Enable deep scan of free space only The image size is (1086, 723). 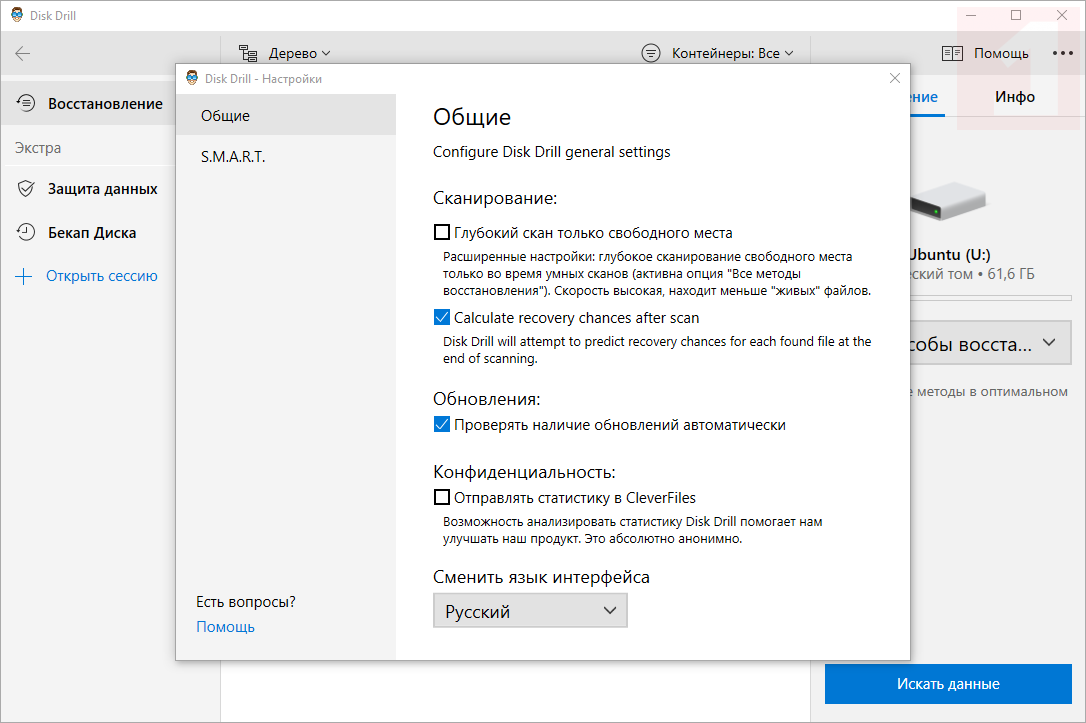[442, 233]
